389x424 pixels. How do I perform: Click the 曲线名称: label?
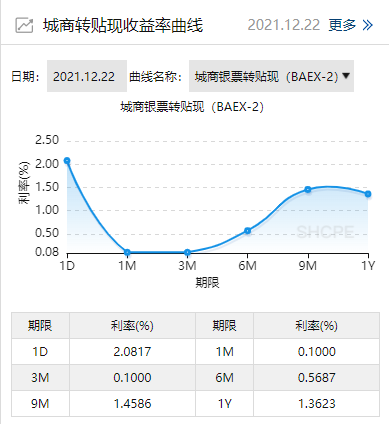[156, 76]
